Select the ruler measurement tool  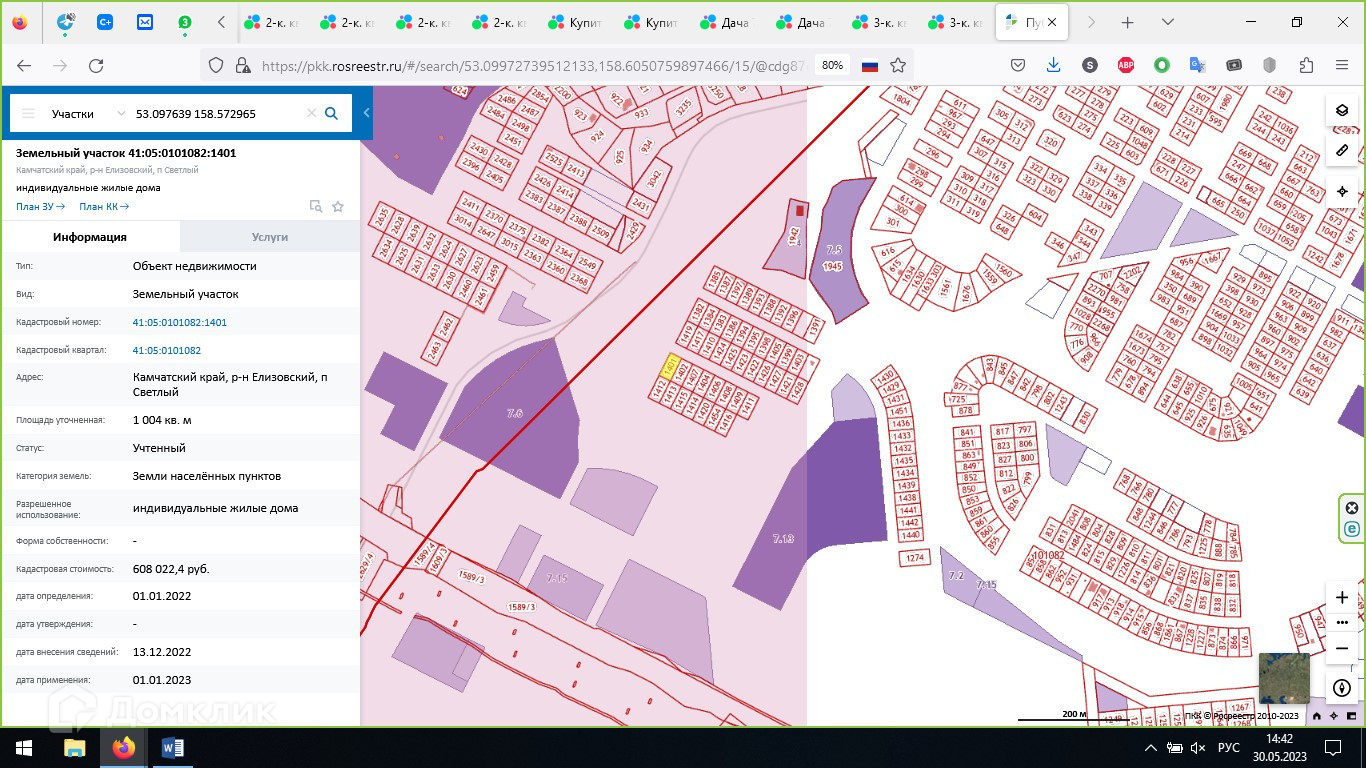1342,151
